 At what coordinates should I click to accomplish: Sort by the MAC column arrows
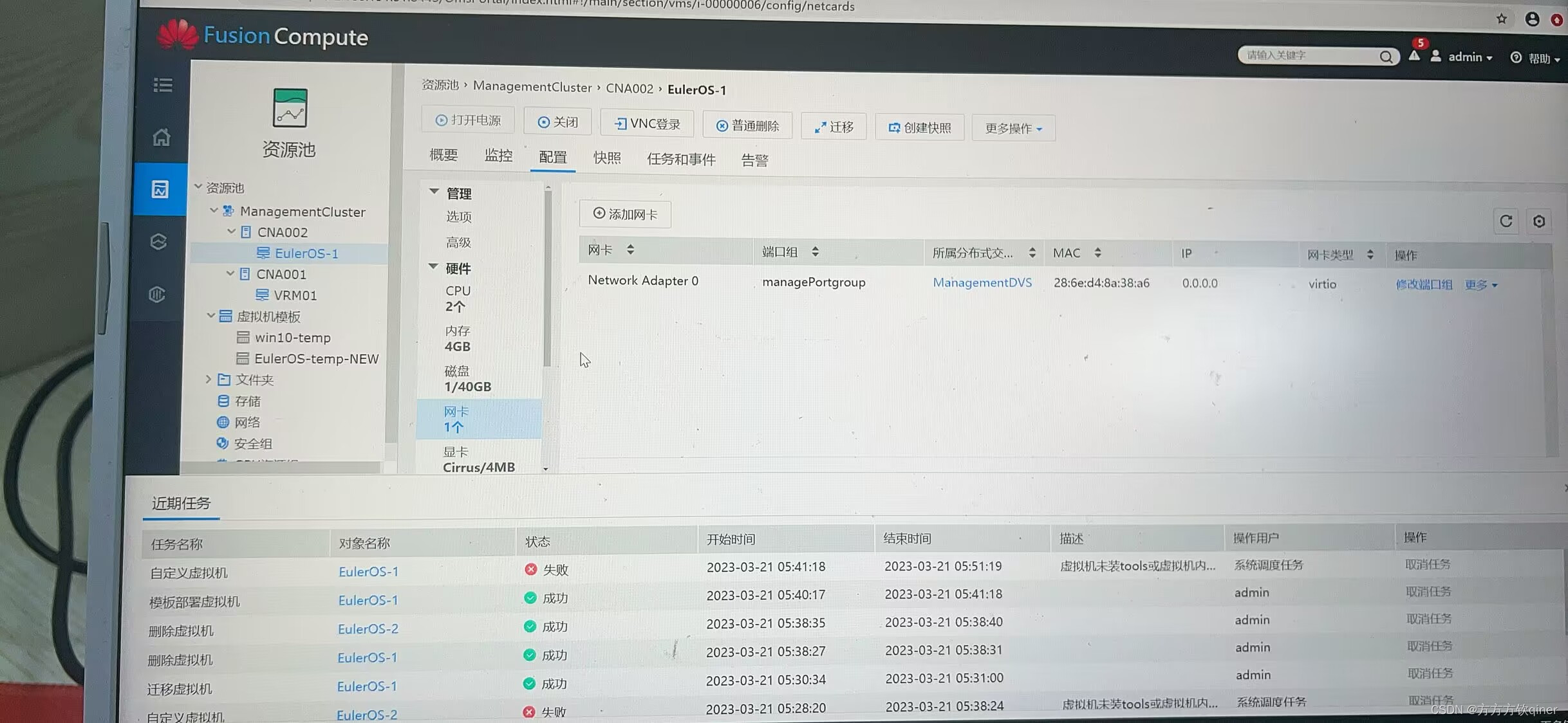coord(1097,253)
